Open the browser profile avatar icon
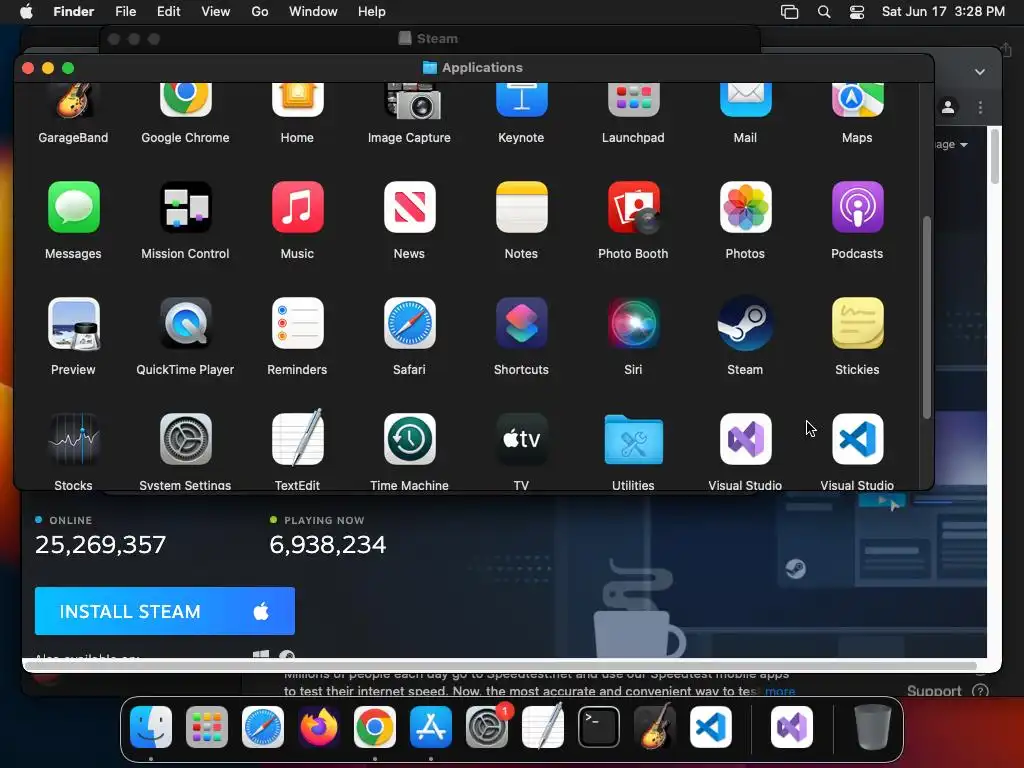The image size is (1024, 768). [x=948, y=107]
